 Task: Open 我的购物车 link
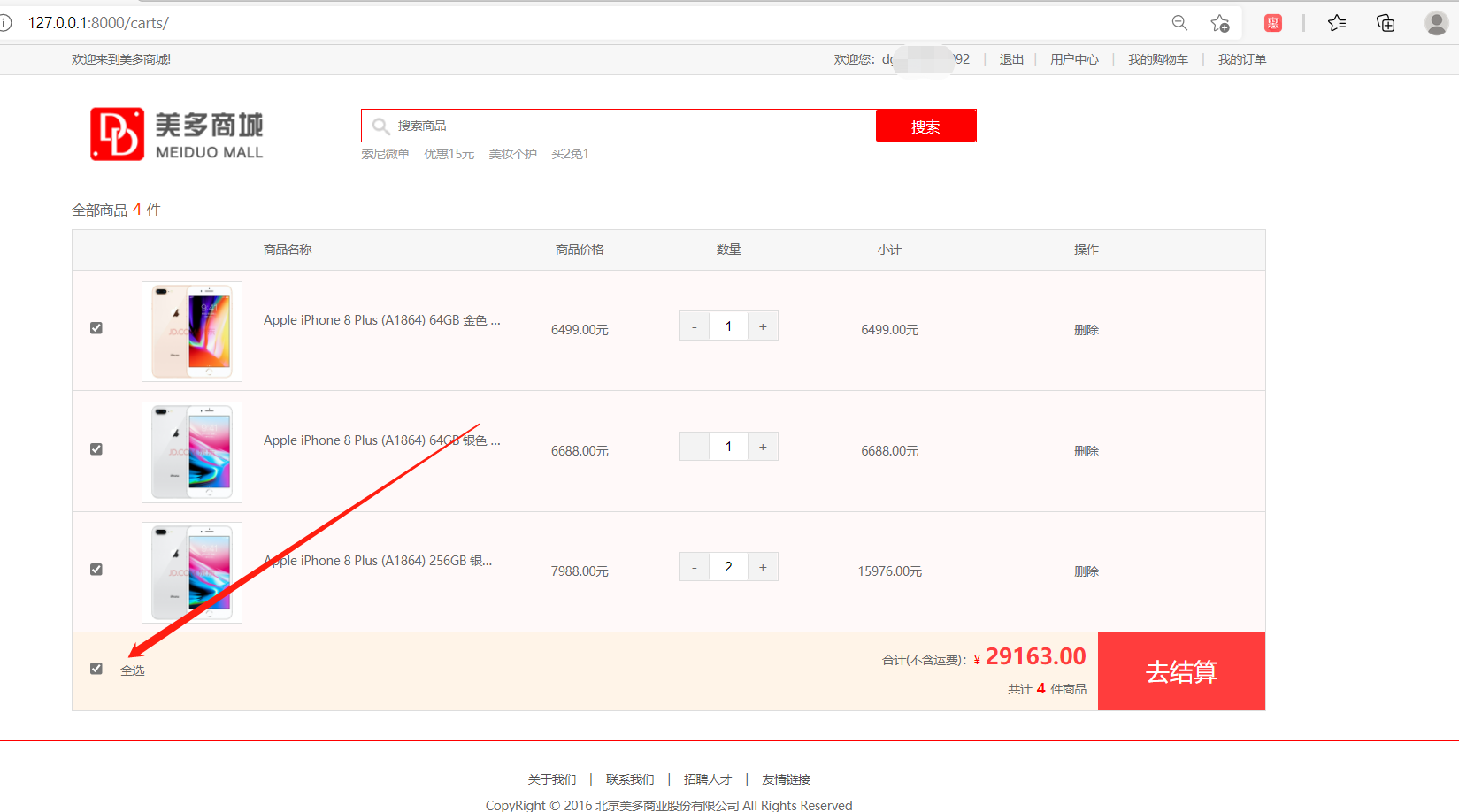pos(1157,59)
